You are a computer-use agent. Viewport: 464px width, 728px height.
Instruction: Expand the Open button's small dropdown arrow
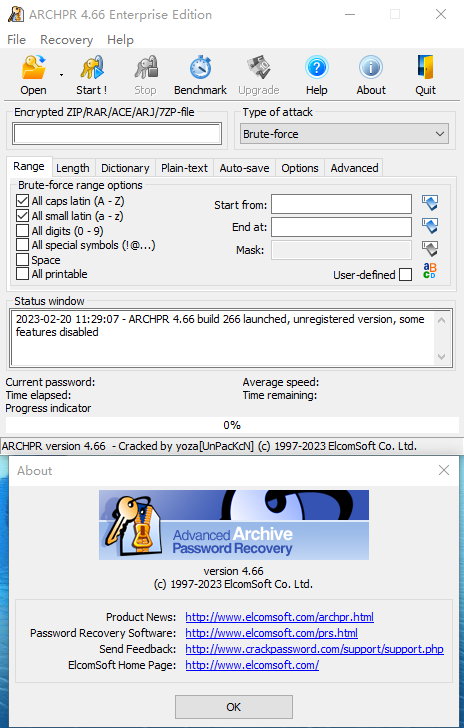point(61,75)
